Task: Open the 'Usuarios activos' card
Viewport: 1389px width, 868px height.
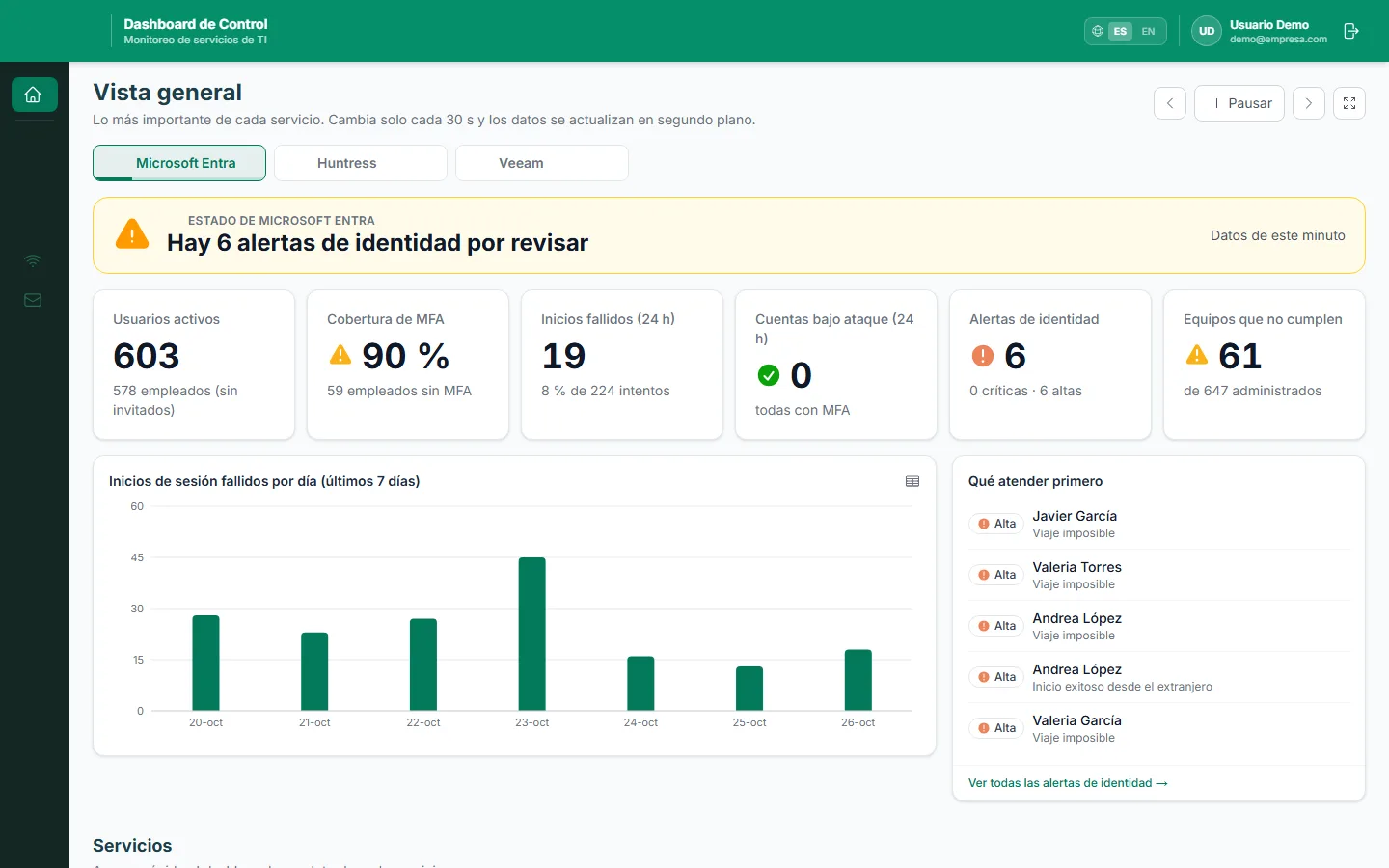Action: 194,365
